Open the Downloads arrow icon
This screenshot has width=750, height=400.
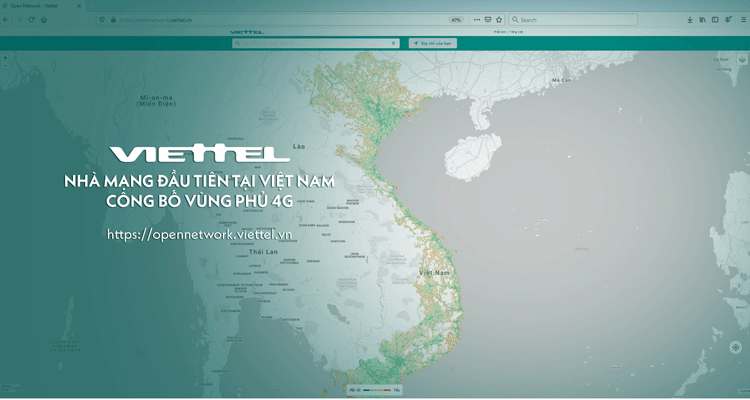(690, 20)
